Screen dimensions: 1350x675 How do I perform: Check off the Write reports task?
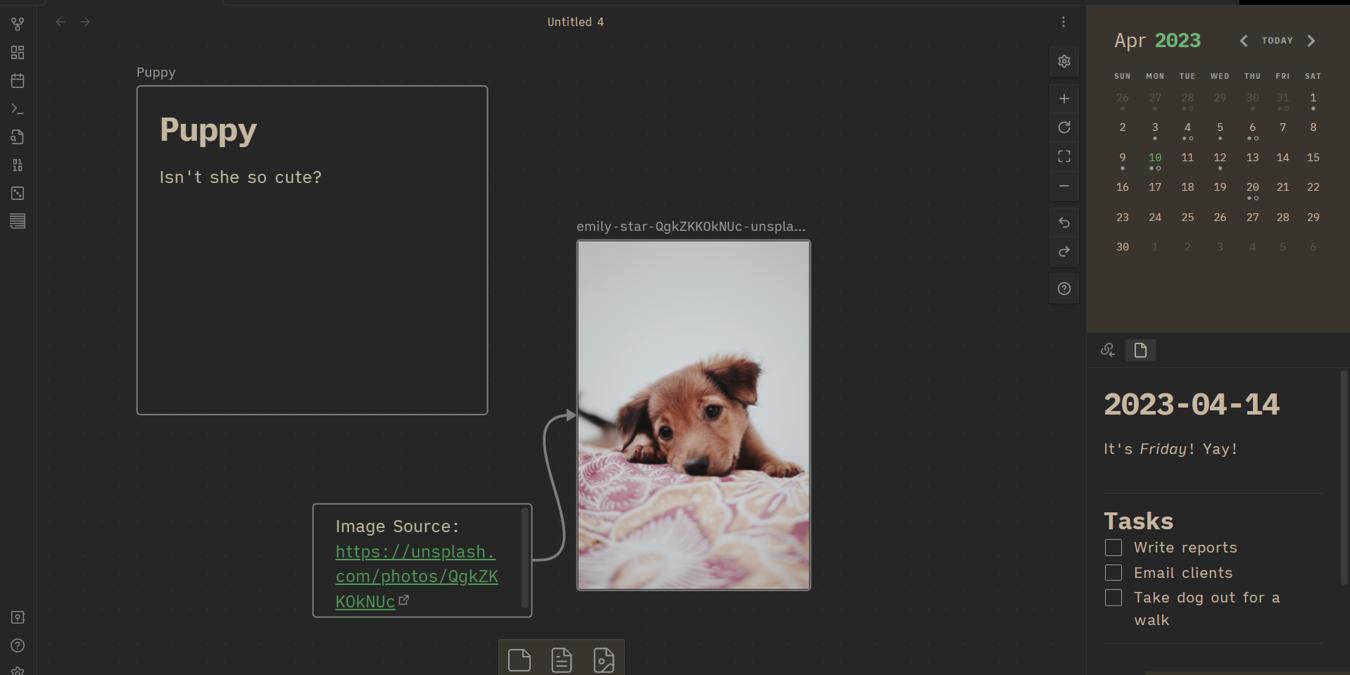pyautogui.click(x=1113, y=547)
